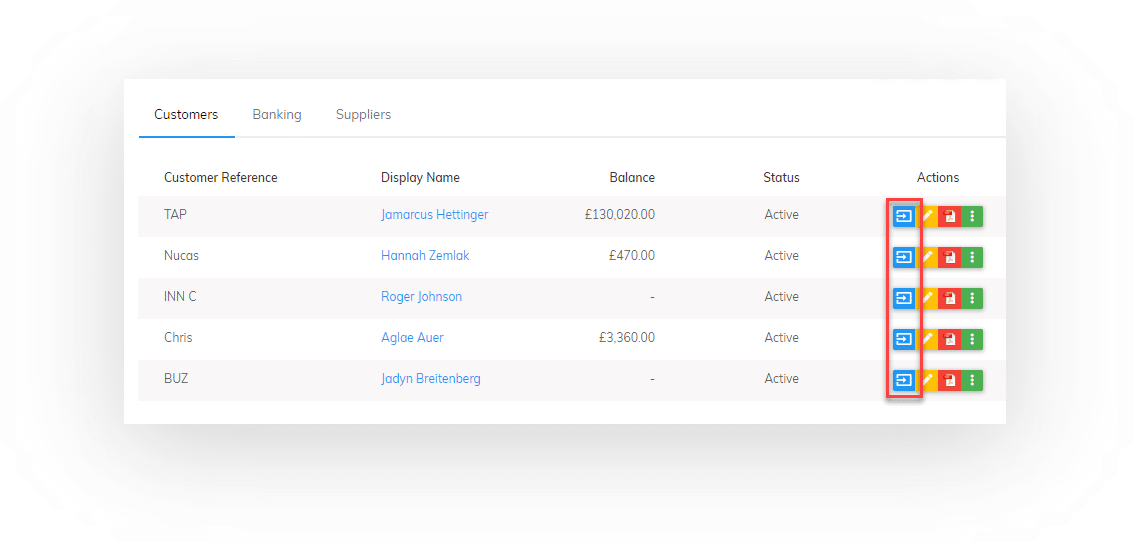
Task: Edit Jamarcus Hettinger using the yellow pencil icon
Action: click(x=927, y=216)
